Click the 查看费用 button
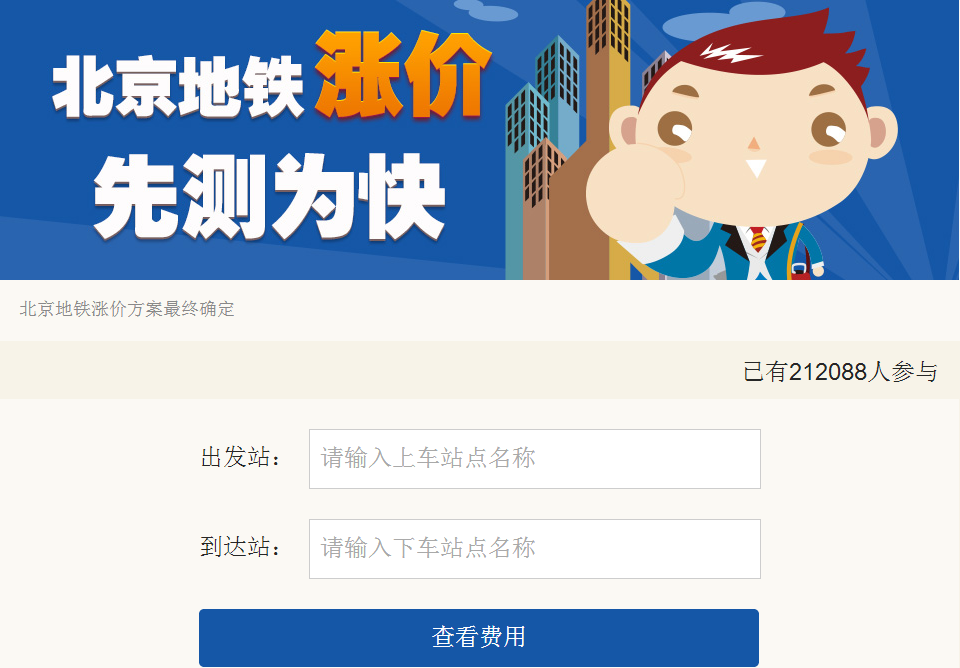The height and width of the screenshot is (668, 960). point(479,637)
